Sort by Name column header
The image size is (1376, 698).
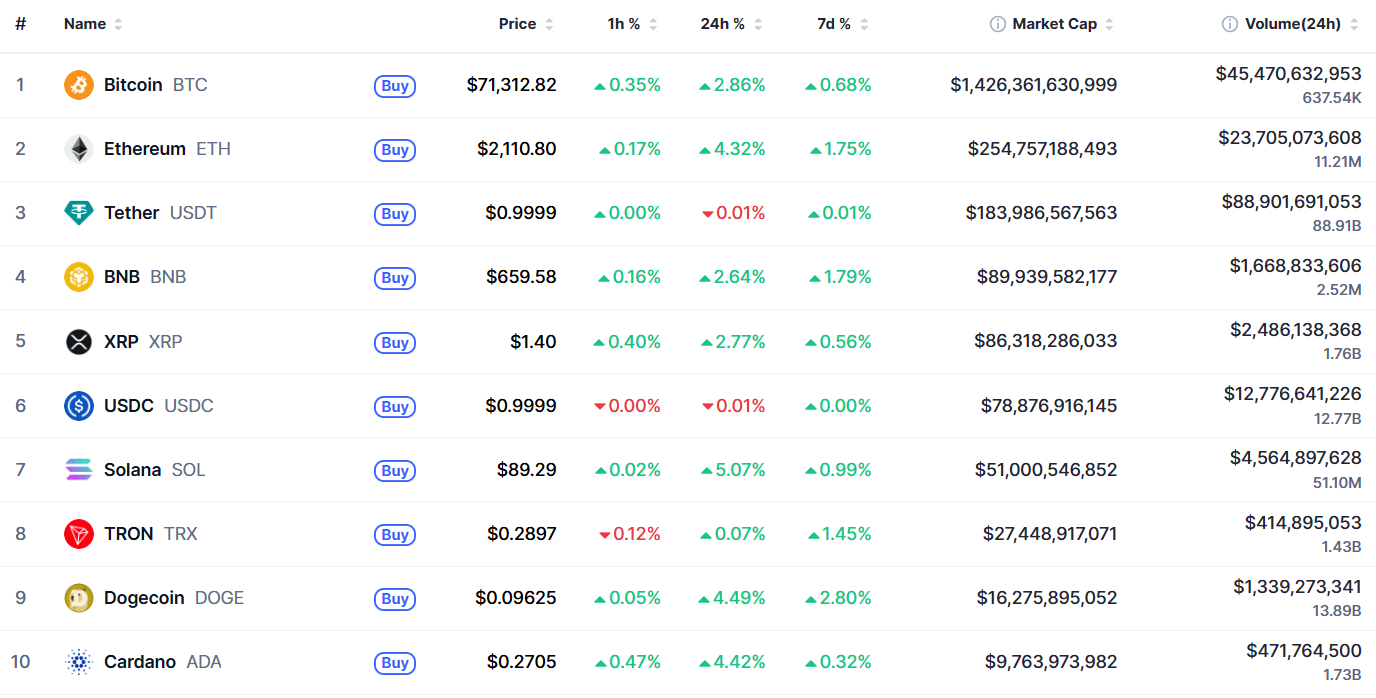(x=93, y=24)
